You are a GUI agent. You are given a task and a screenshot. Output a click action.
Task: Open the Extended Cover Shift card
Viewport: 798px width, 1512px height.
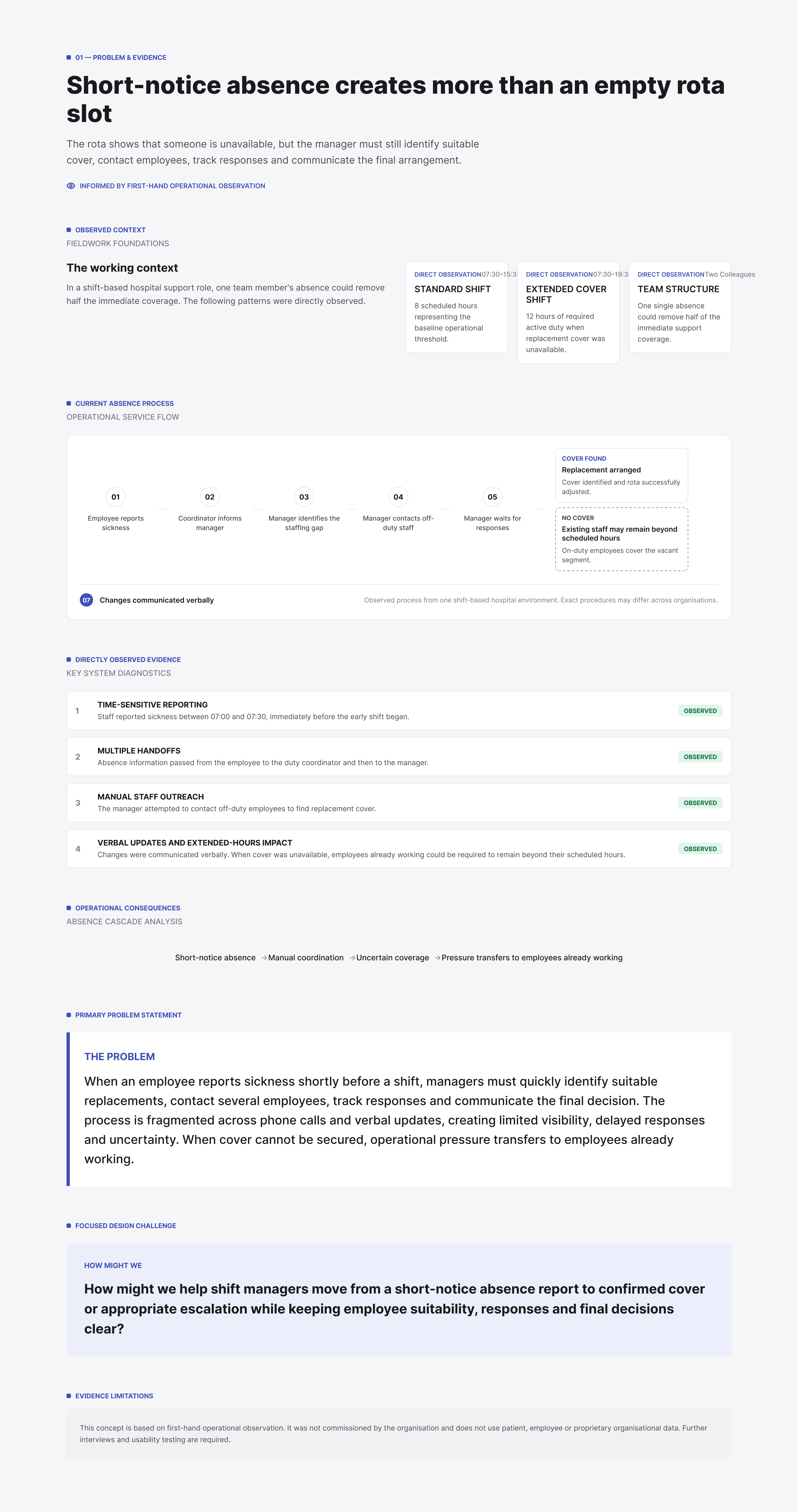click(x=569, y=313)
